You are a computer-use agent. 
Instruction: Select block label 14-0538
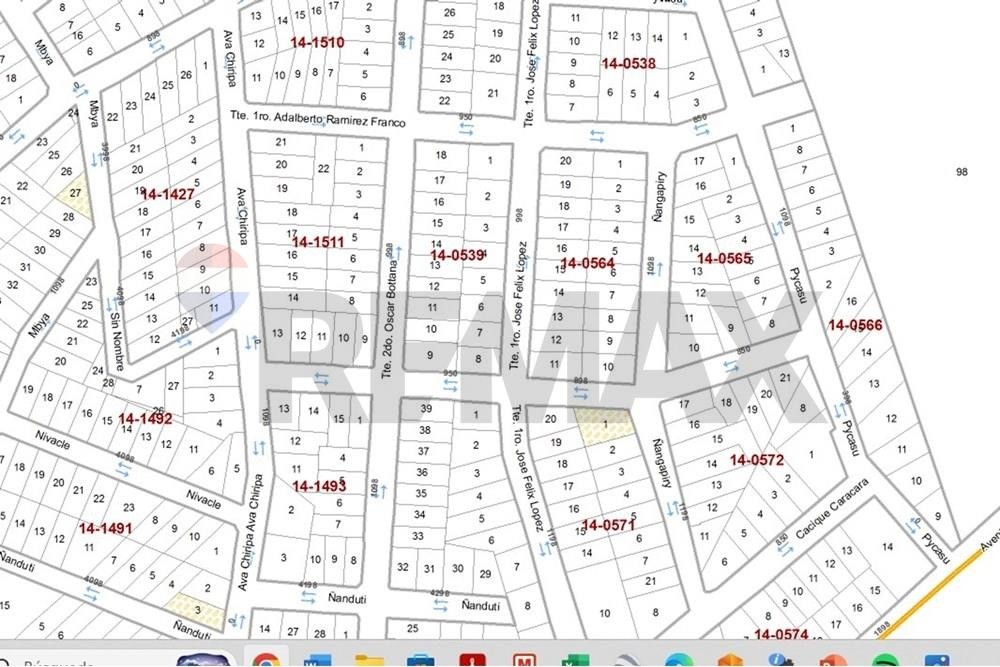pyautogui.click(x=628, y=63)
